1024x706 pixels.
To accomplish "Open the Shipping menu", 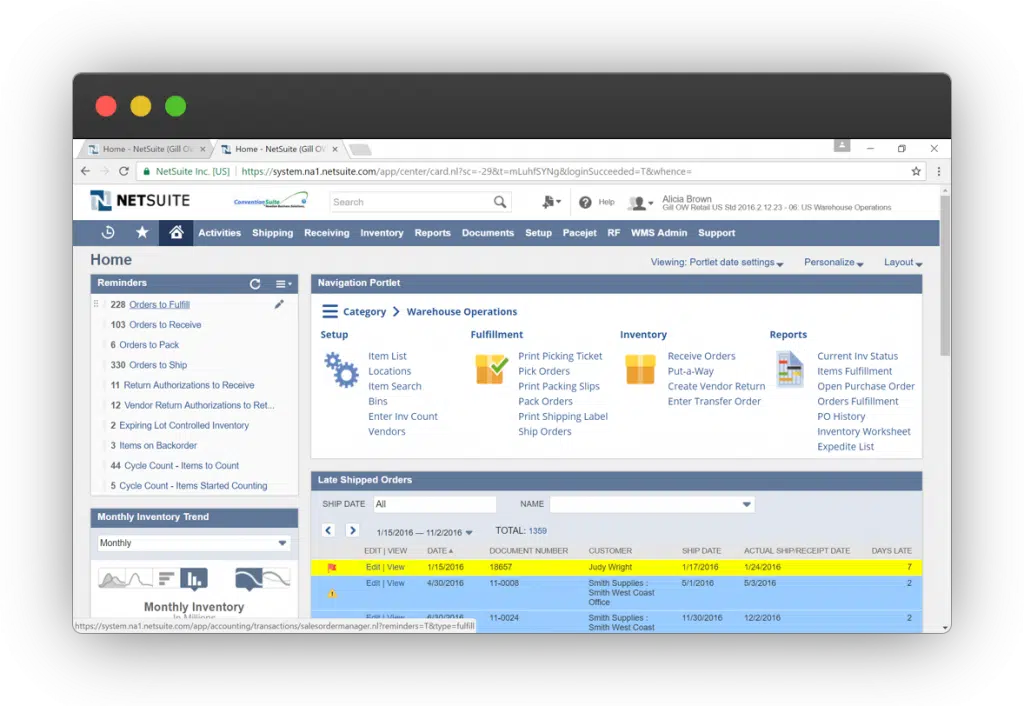I will click(x=272, y=233).
